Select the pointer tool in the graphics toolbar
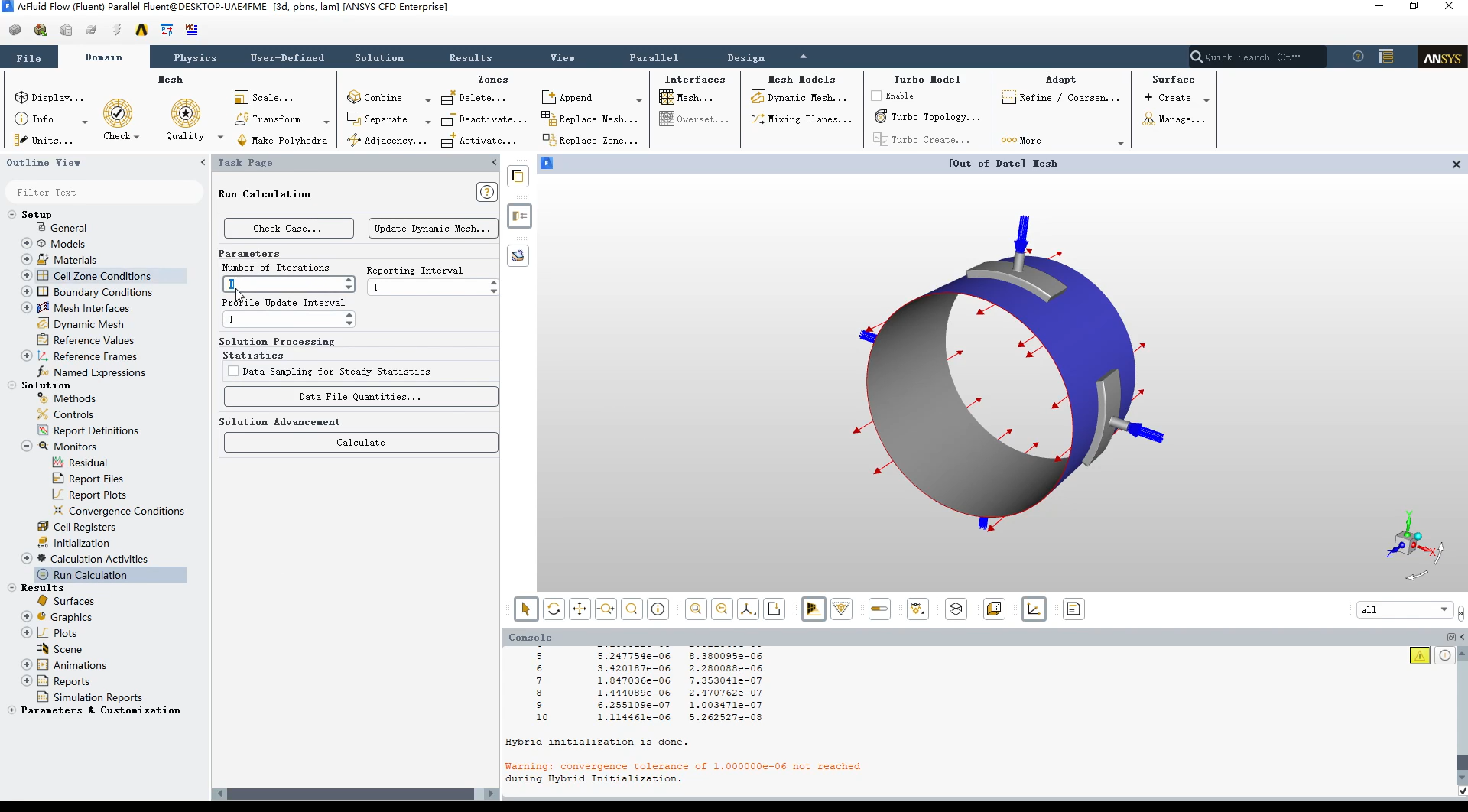Screen dimensions: 1468x812 (525, 609)
